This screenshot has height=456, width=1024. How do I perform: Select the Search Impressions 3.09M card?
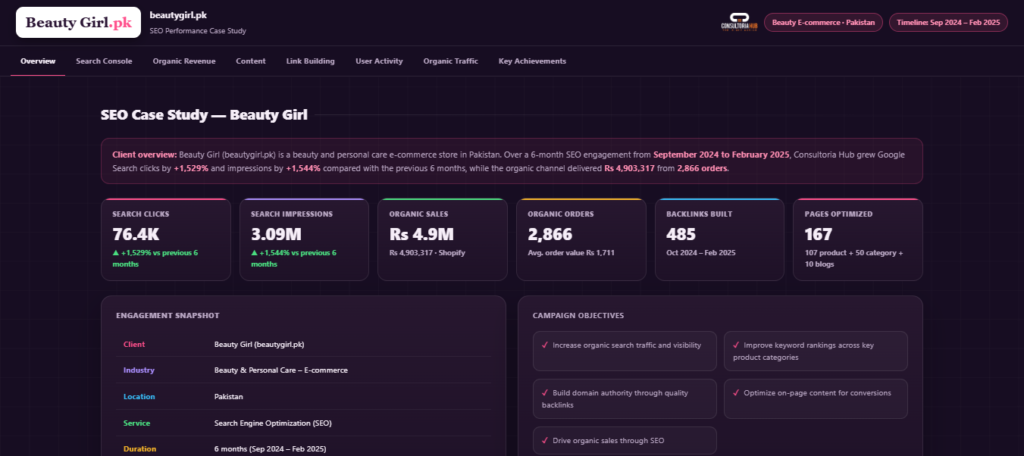pos(304,240)
